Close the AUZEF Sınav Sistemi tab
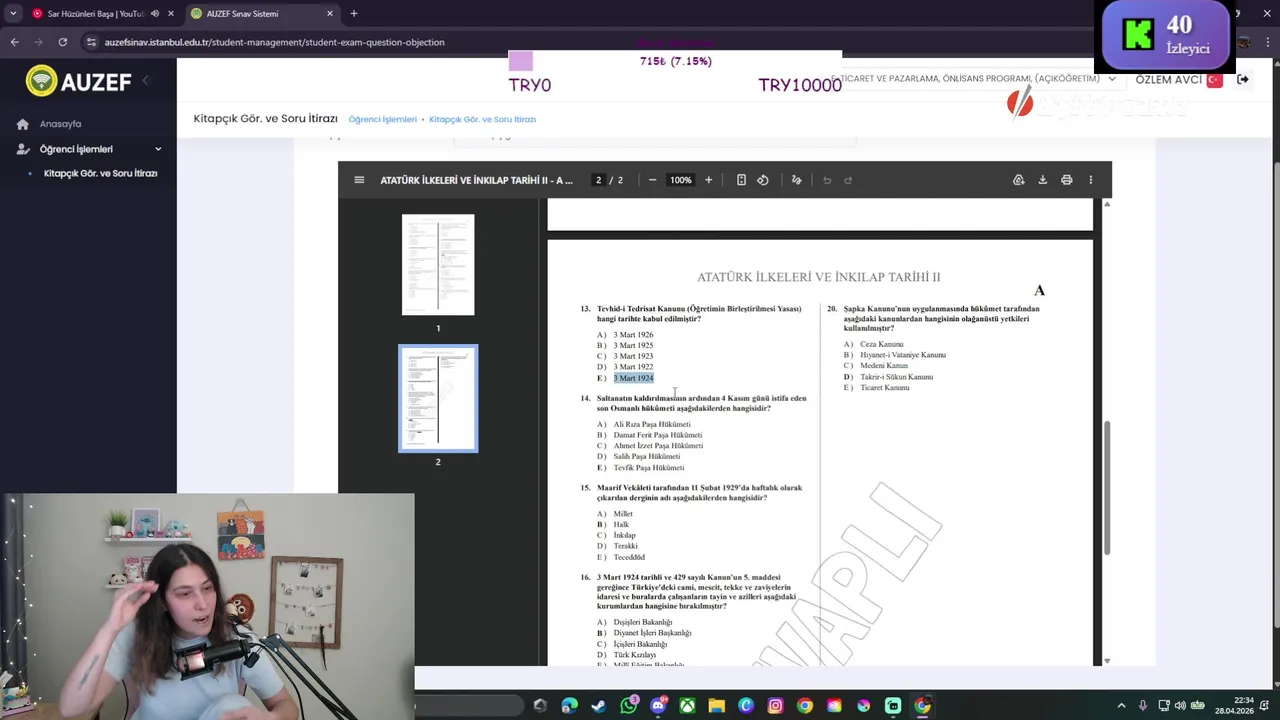This screenshot has width=1280, height=720. [328, 14]
